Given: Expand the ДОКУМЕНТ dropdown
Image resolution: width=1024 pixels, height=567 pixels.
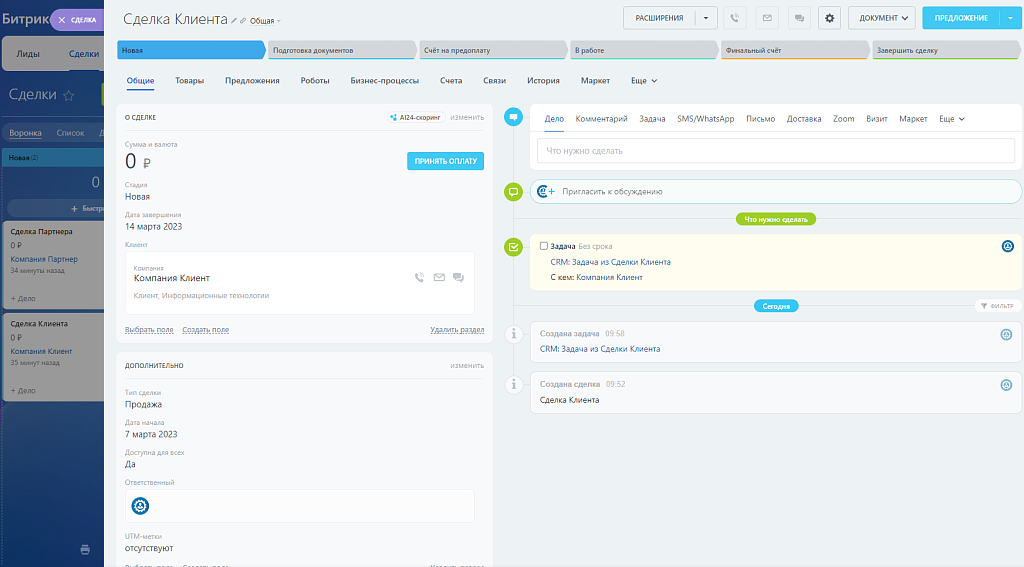Looking at the screenshot, I should [x=881, y=18].
